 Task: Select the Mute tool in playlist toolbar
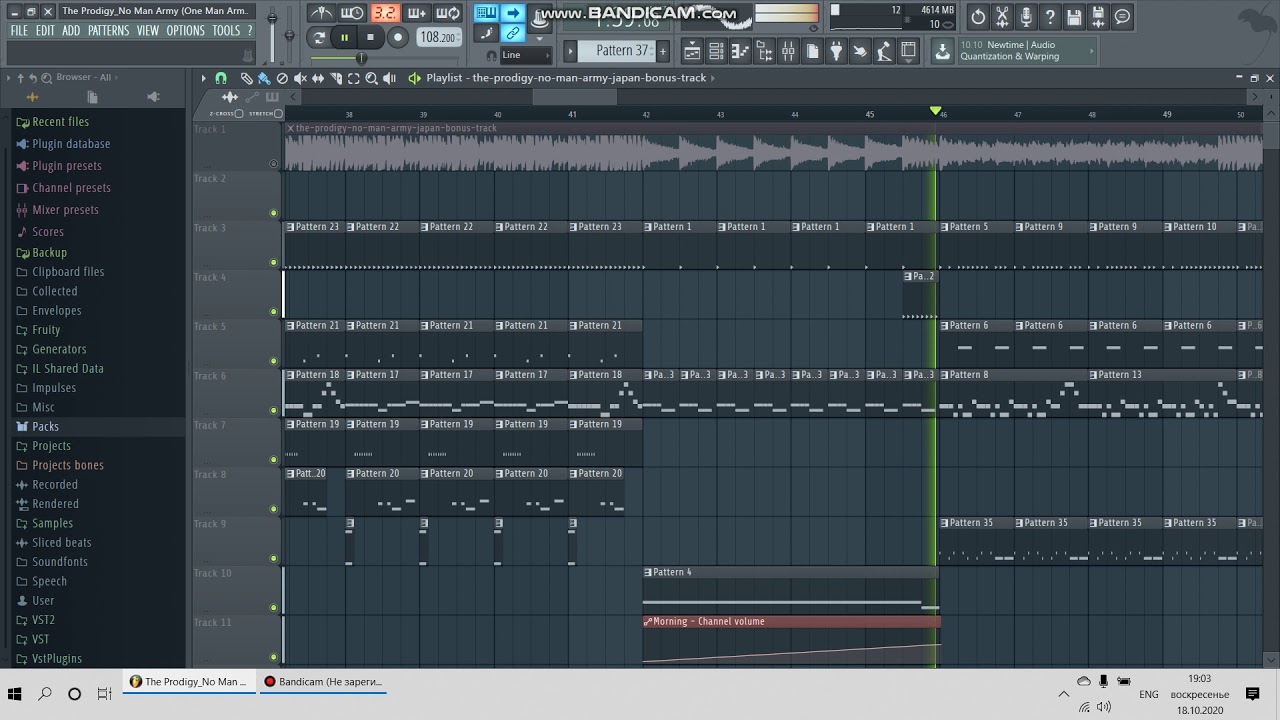[x=300, y=78]
